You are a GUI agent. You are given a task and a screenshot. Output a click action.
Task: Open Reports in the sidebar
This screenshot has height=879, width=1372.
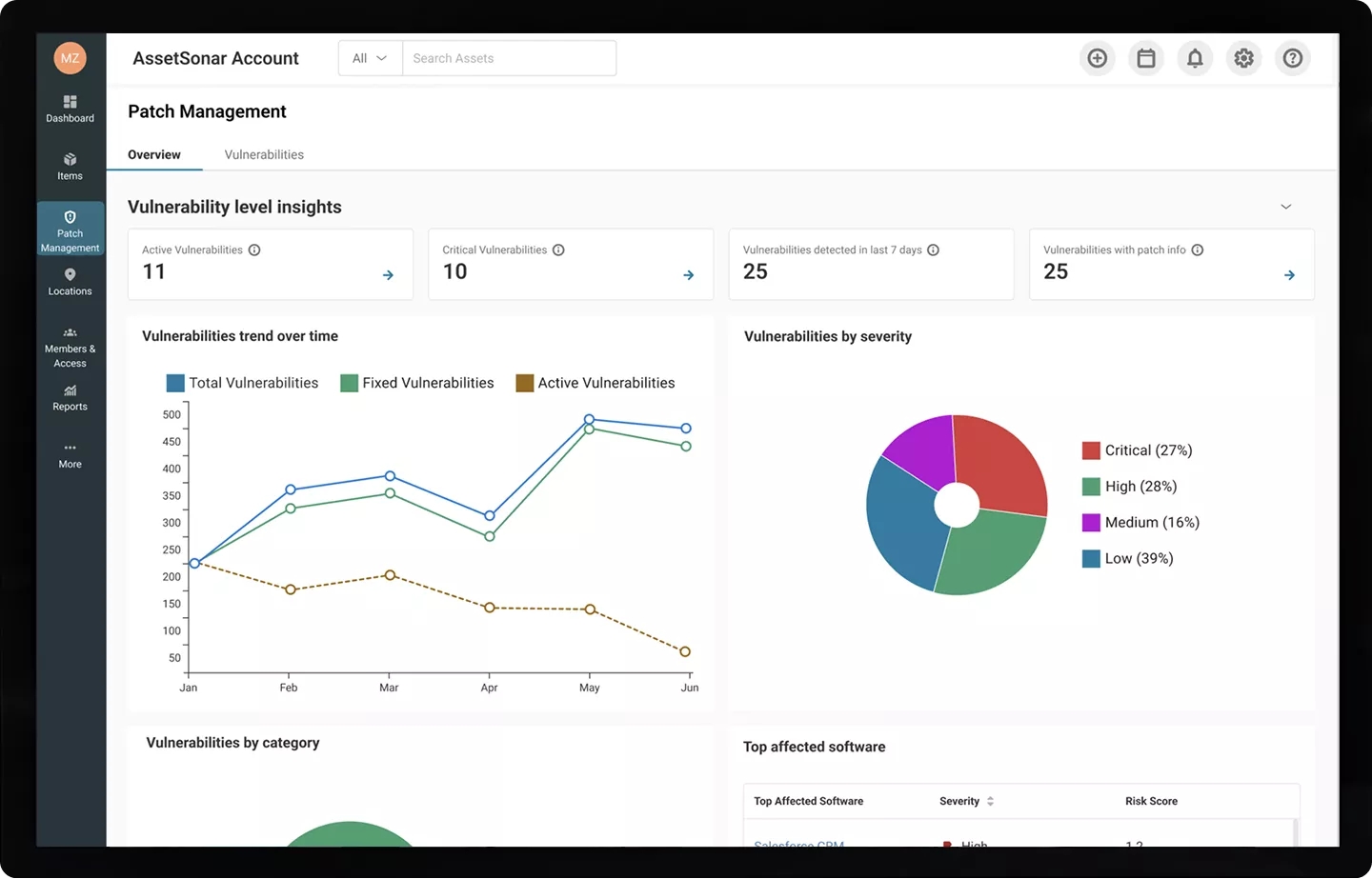(70, 397)
